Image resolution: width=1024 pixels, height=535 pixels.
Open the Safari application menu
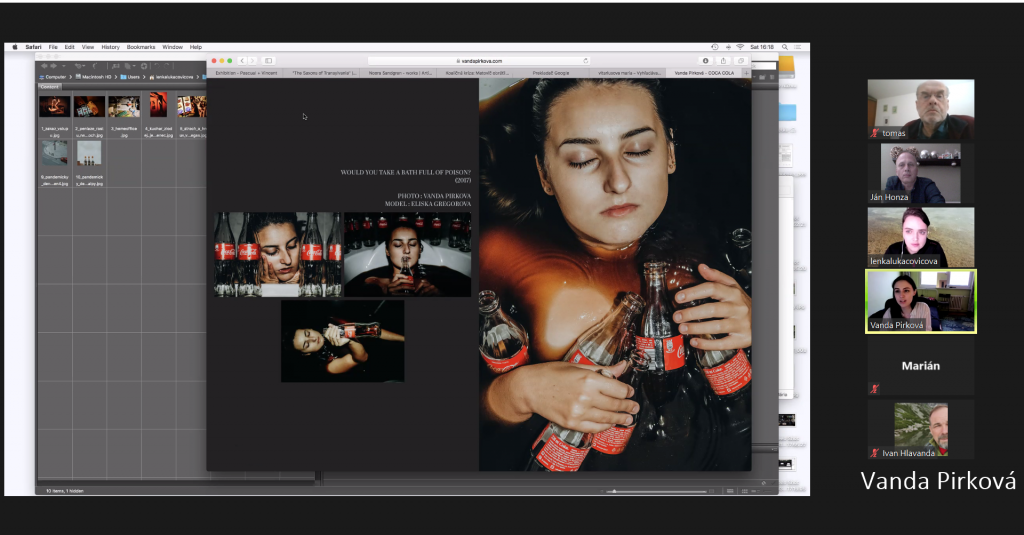click(33, 47)
